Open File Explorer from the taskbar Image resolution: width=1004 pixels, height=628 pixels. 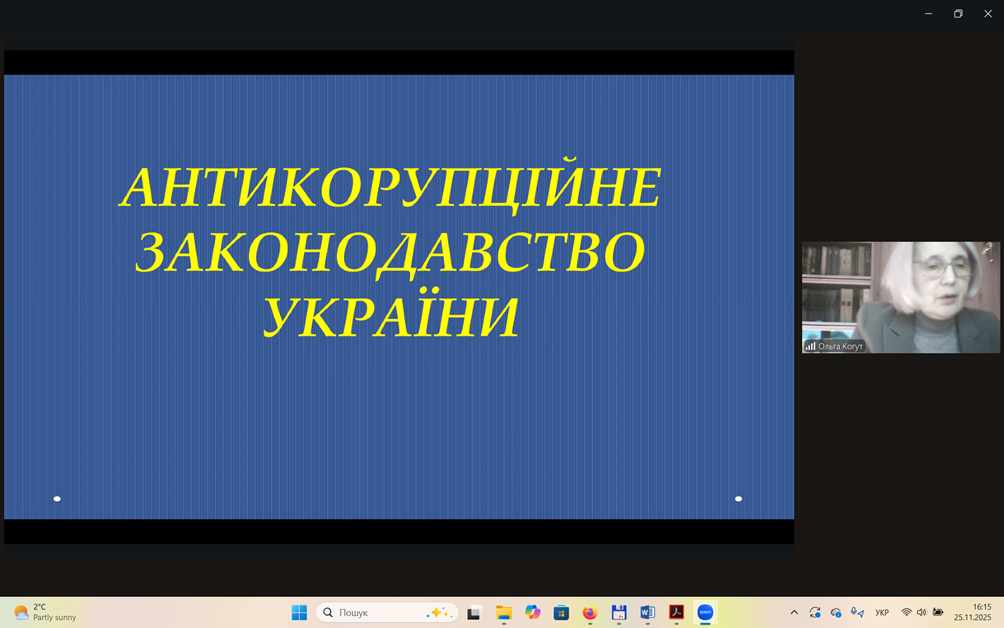(503, 612)
